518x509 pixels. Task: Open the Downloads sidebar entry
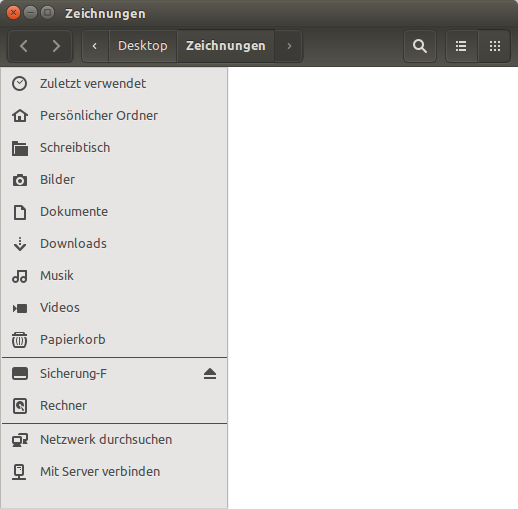point(115,244)
